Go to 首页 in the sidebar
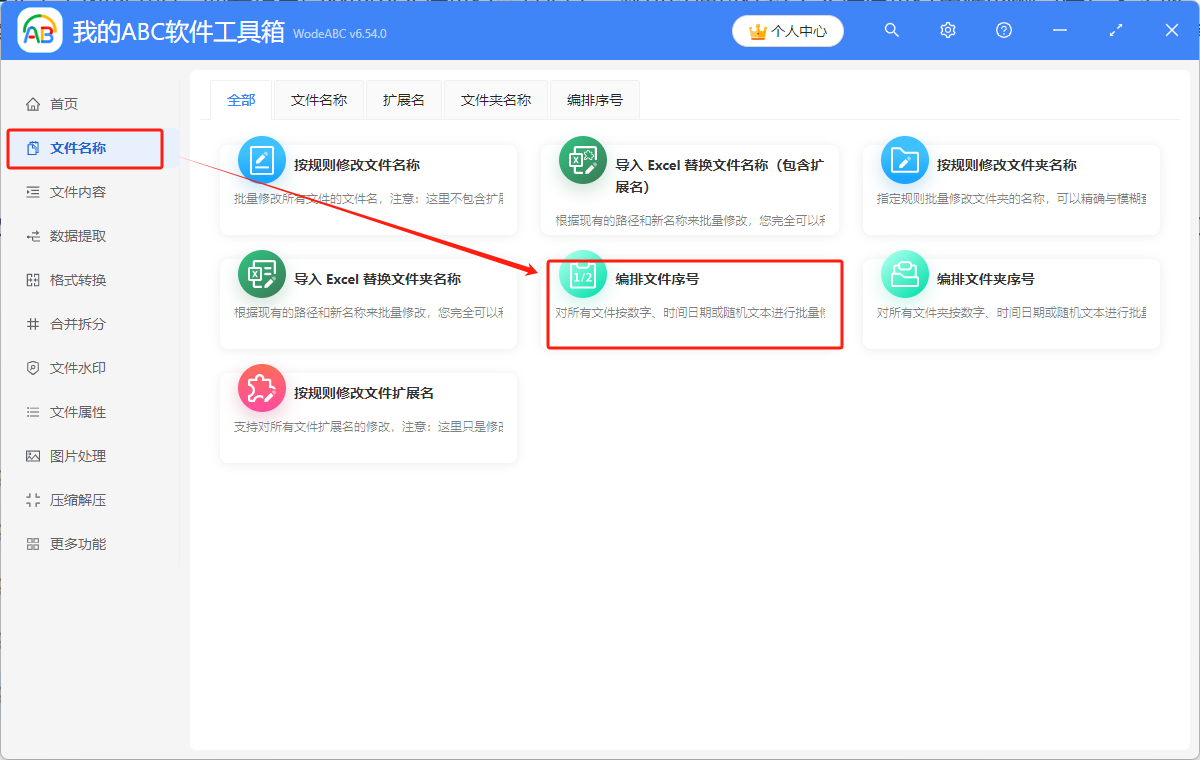The image size is (1200, 760). (64, 104)
